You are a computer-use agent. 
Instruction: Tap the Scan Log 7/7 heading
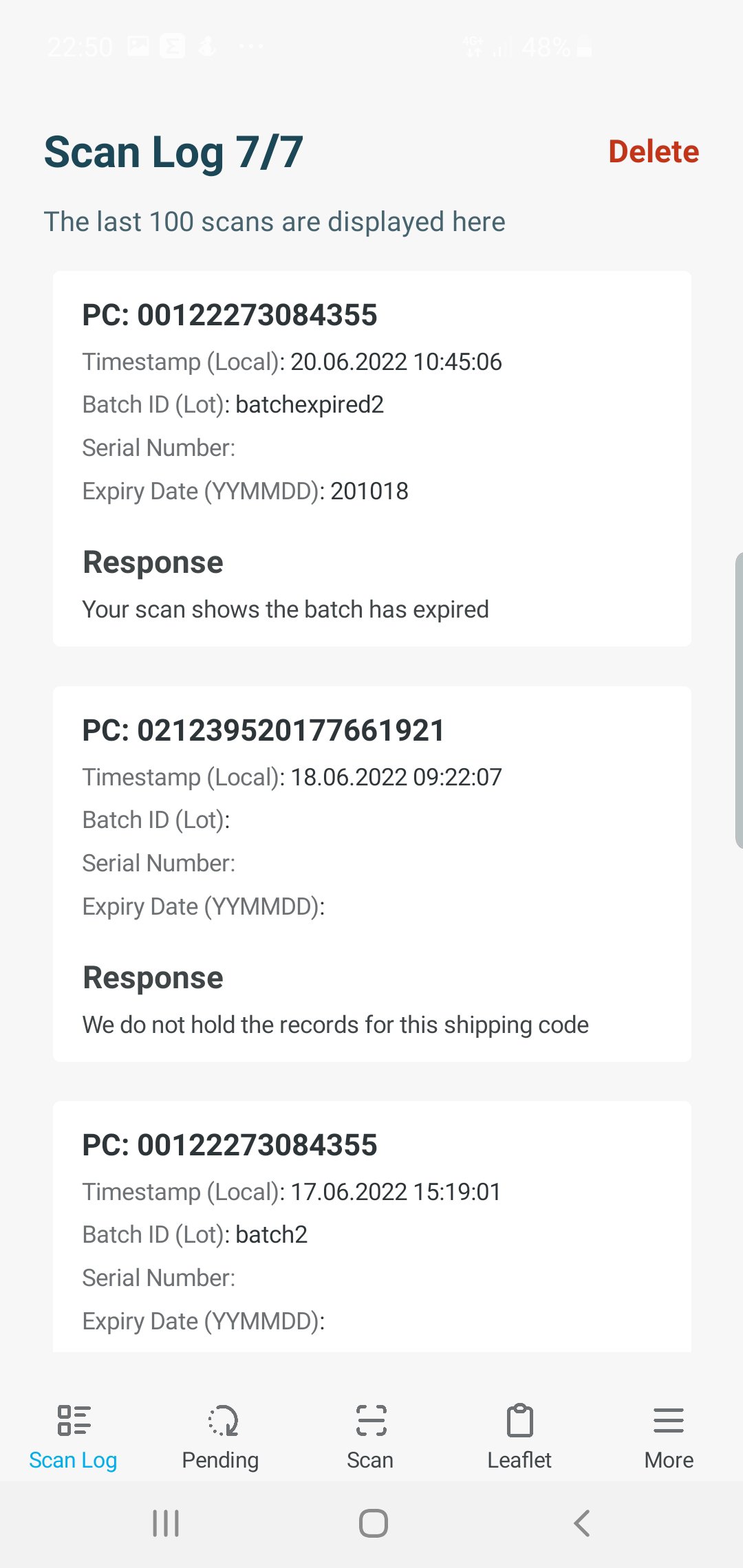(x=173, y=152)
